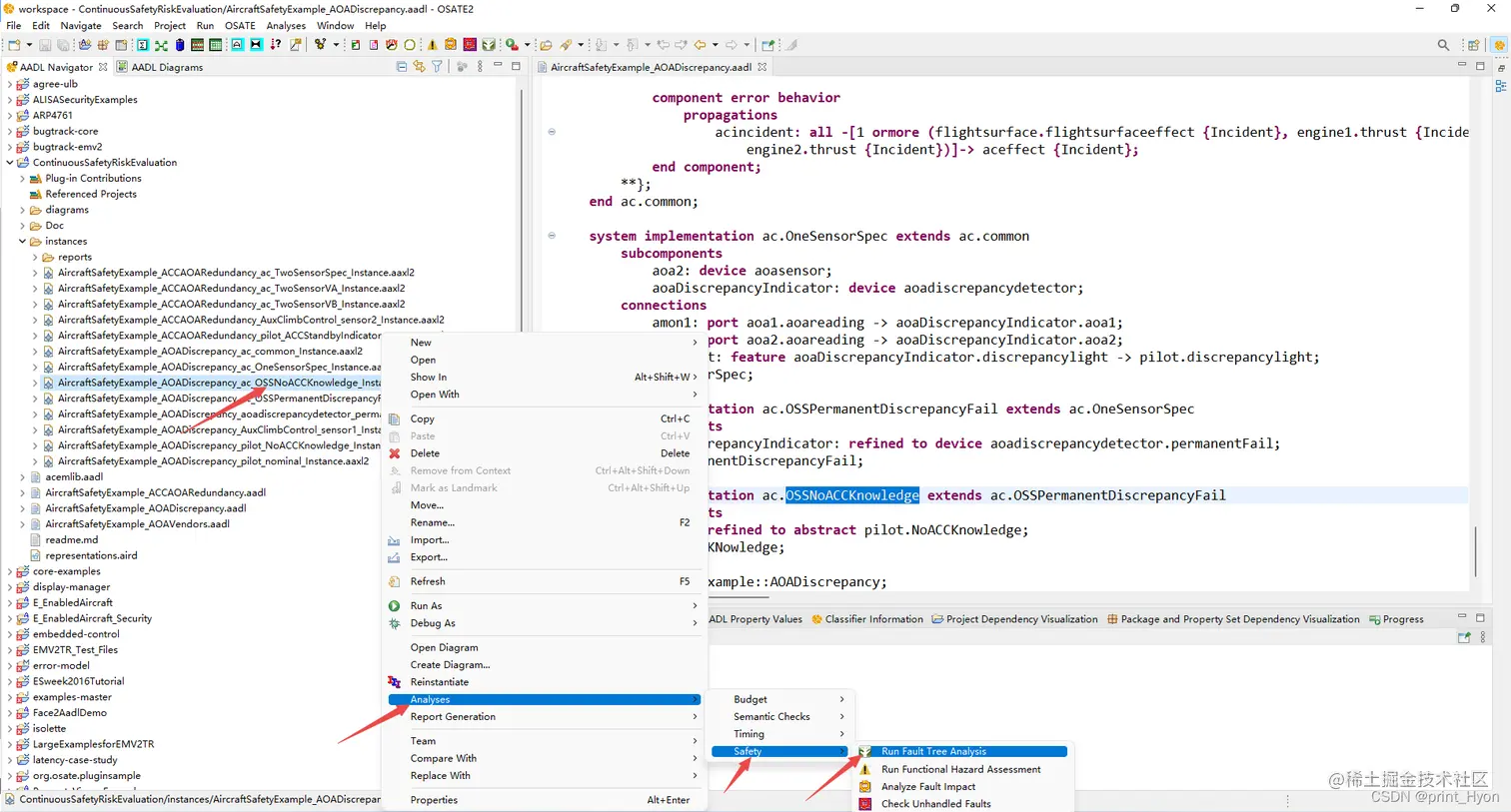
Task: Select Run Functional Hazard Assessment
Action: (963, 769)
